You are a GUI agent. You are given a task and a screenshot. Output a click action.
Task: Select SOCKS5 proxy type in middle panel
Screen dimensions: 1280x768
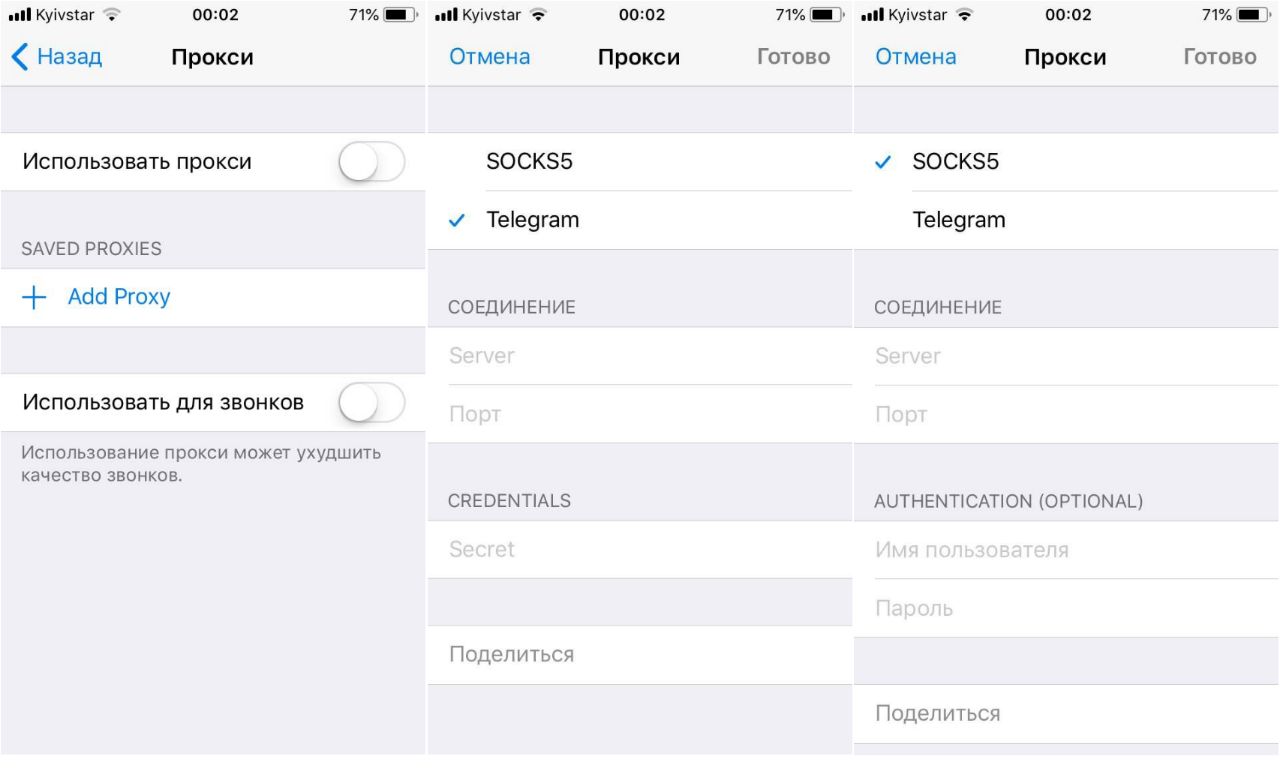(x=640, y=162)
